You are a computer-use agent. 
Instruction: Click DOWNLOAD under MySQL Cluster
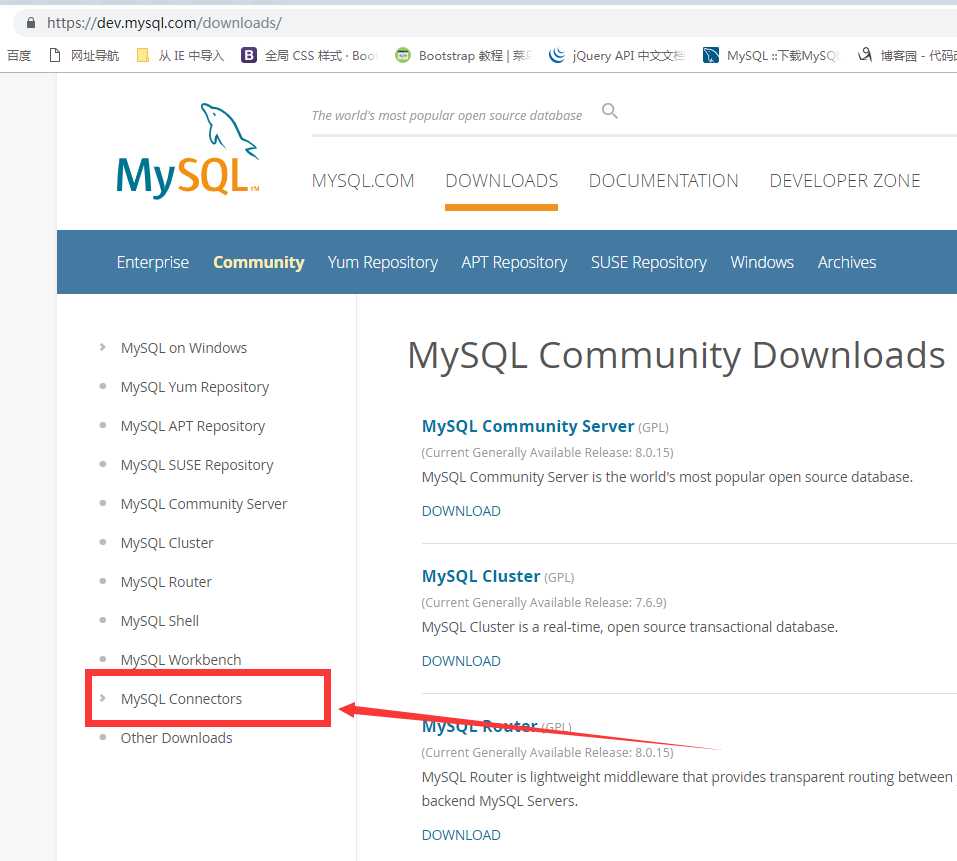click(x=461, y=661)
